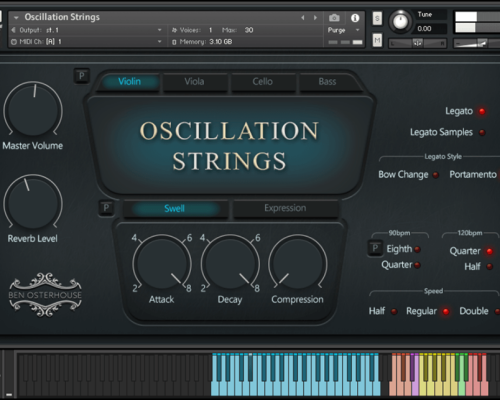500x400 pixels.
Task: Click the Decay knob
Action: (230, 262)
